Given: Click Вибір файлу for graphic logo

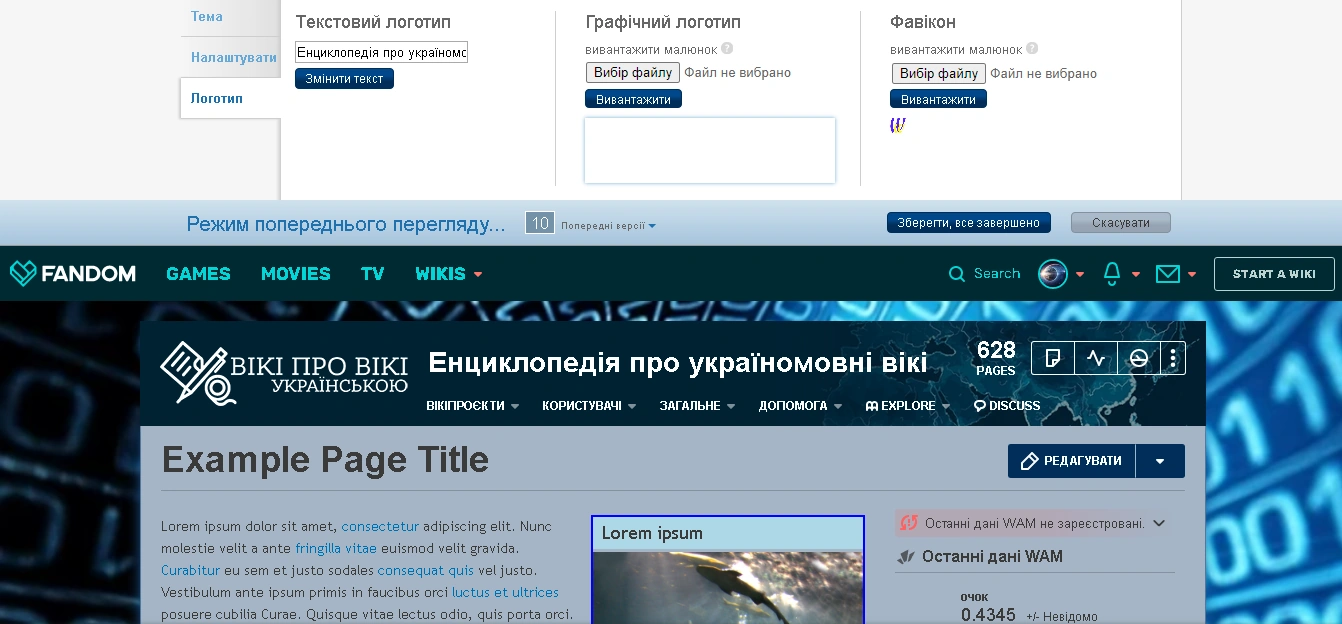Looking at the screenshot, I should [632, 73].
